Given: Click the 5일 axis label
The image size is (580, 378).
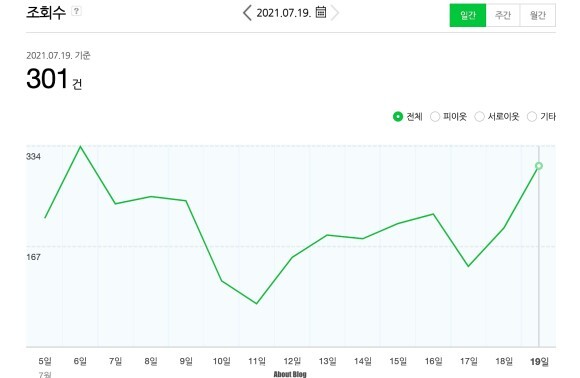Looking at the screenshot, I should [x=45, y=361].
